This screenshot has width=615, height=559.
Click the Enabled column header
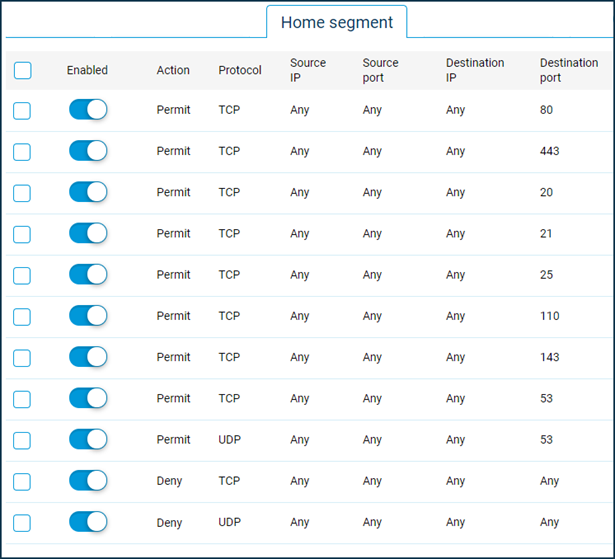[x=87, y=70]
